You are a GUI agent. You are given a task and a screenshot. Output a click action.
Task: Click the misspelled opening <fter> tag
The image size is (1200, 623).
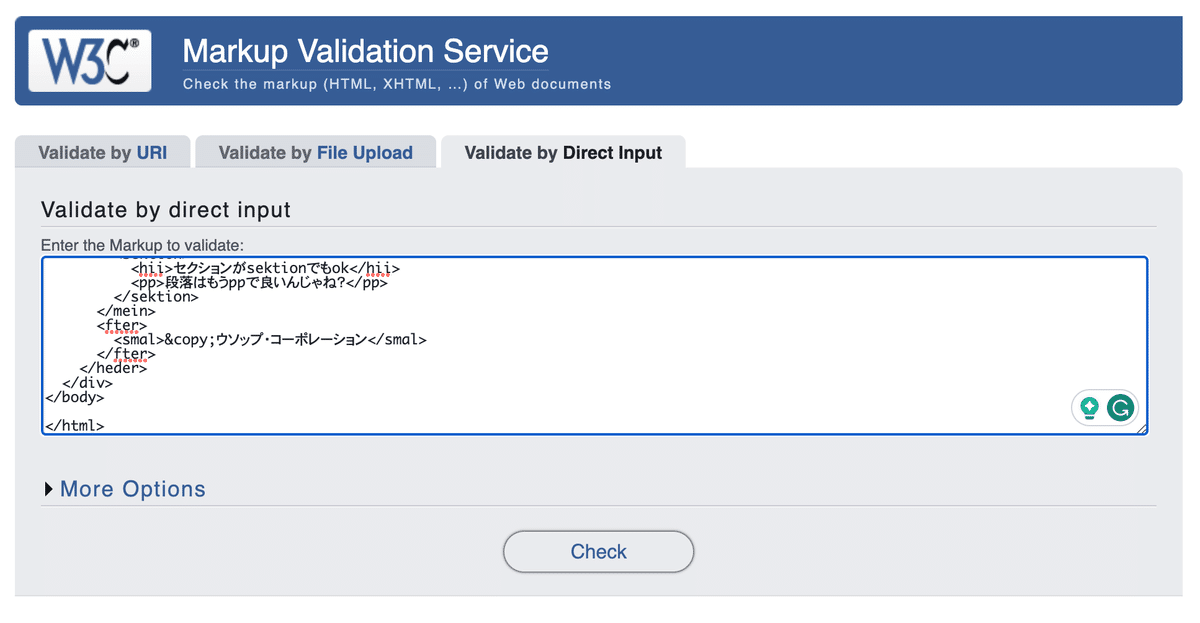[x=122, y=325]
